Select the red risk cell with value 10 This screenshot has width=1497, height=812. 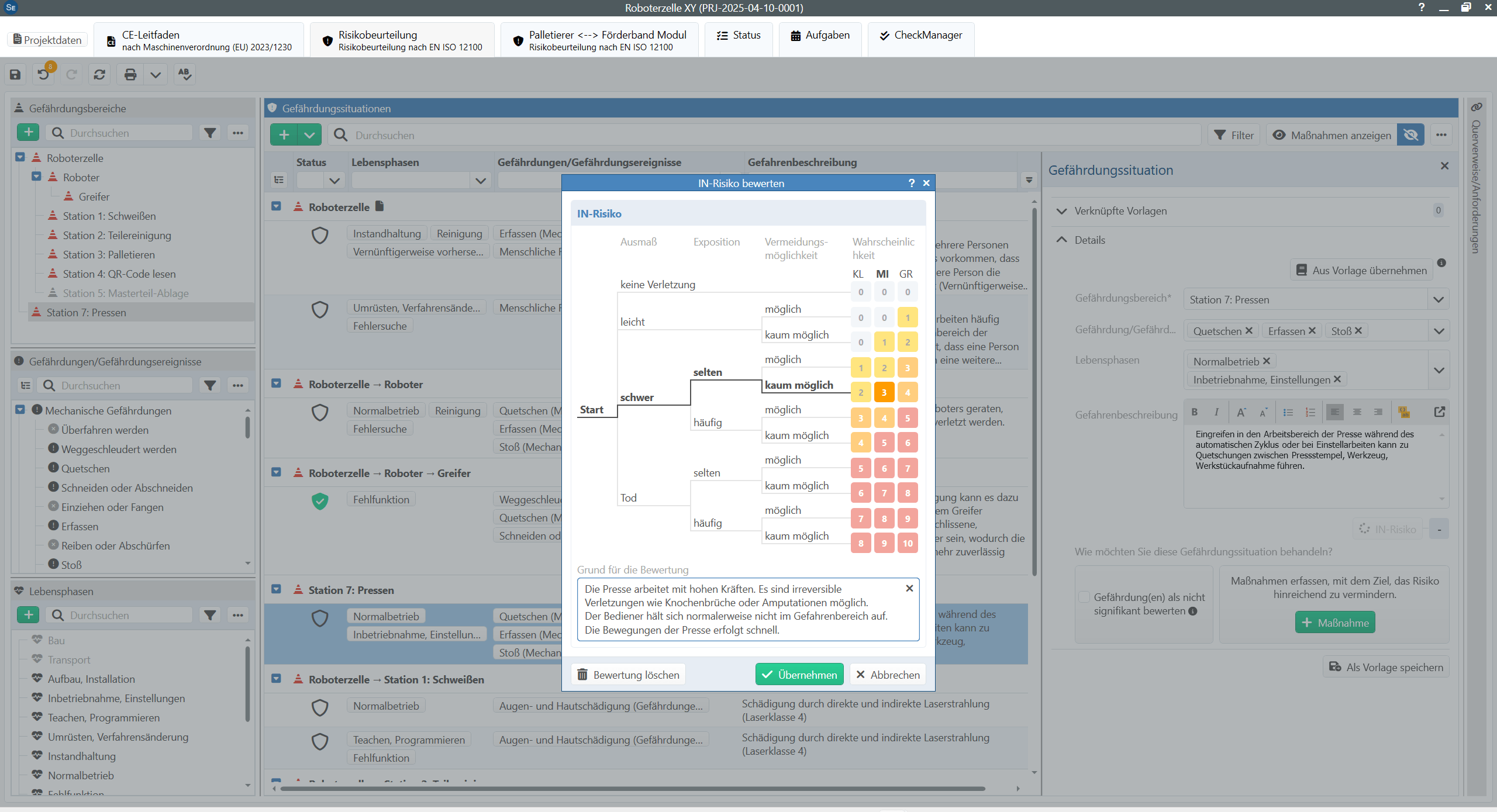pyautogui.click(x=908, y=543)
